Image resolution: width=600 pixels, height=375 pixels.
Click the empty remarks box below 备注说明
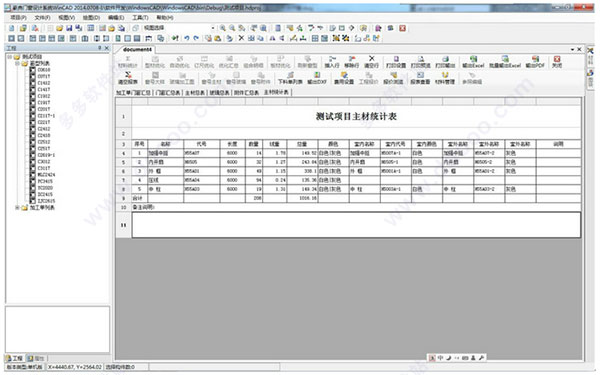(x=356, y=225)
